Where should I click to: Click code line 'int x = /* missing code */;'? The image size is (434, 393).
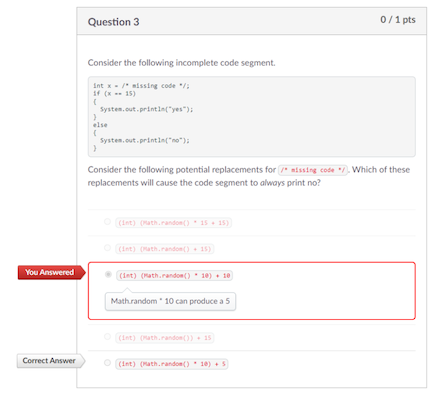click(141, 86)
